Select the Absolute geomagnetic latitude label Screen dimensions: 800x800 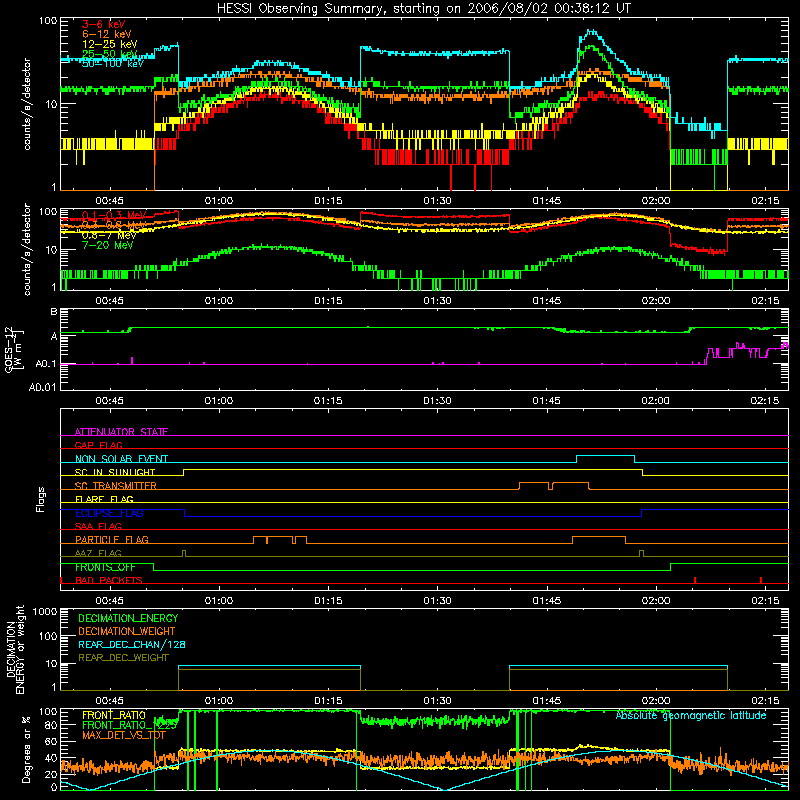pos(691,716)
